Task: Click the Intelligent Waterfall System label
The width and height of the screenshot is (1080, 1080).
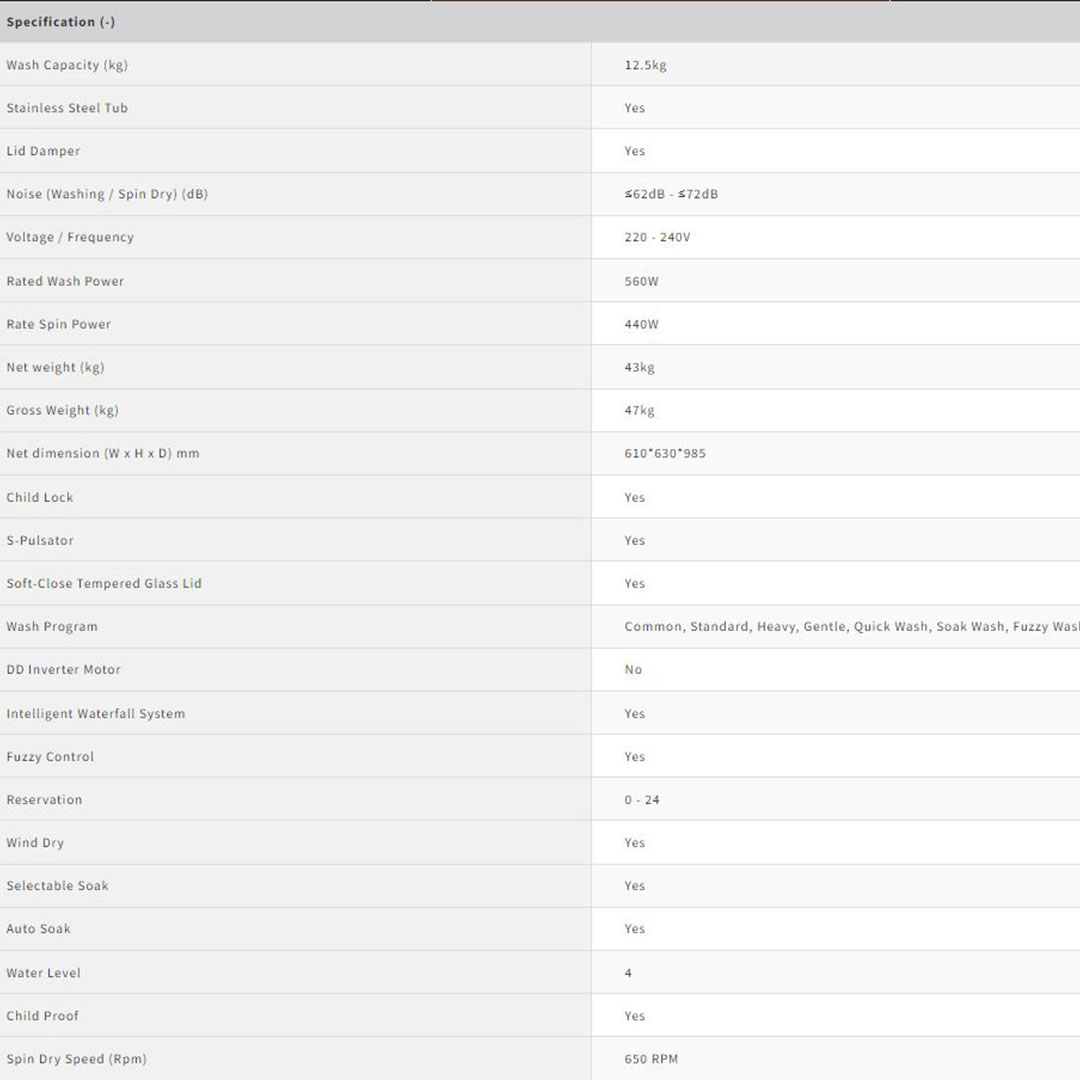Action: [x=95, y=713]
